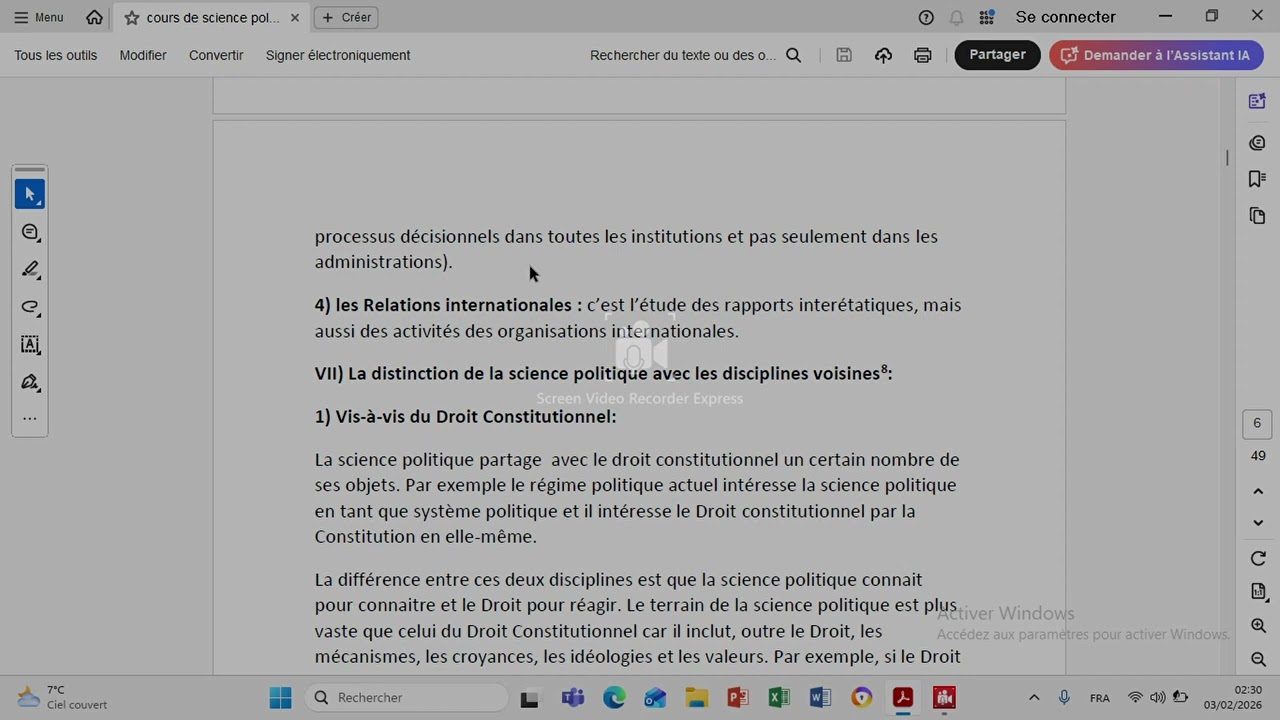Click the Save disk icon

tap(844, 55)
